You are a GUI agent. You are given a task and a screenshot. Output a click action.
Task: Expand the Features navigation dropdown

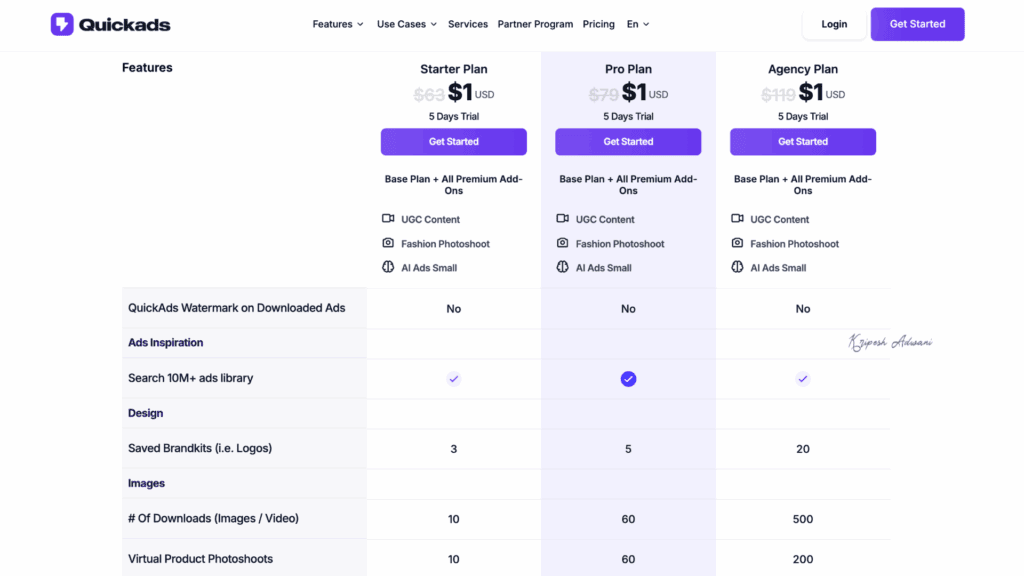[x=337, y=23]
